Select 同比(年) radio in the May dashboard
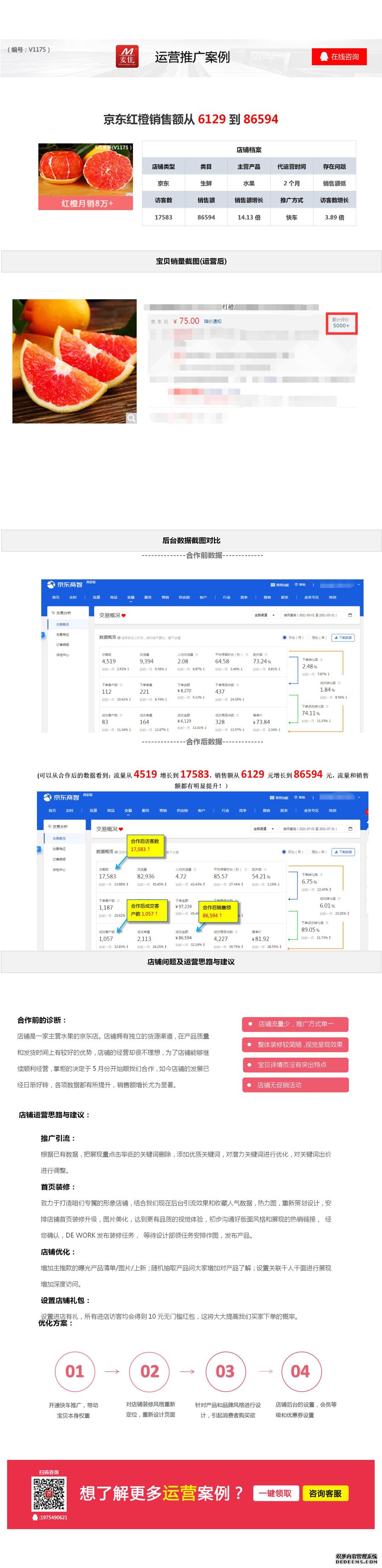Image resolution: width=382 pixels, height=1568 pixels. pos(309,637)
